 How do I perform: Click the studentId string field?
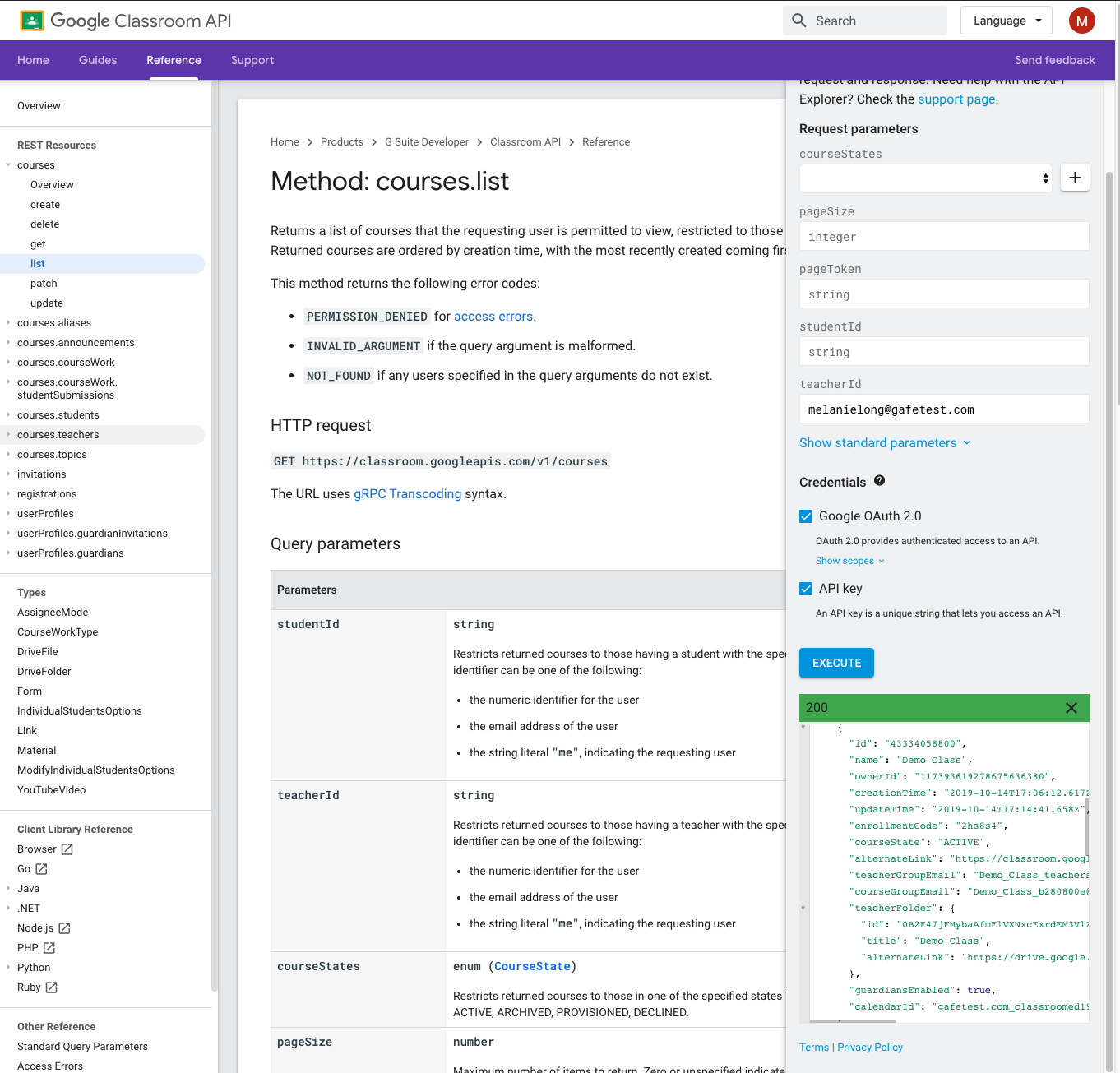(944, 352)
